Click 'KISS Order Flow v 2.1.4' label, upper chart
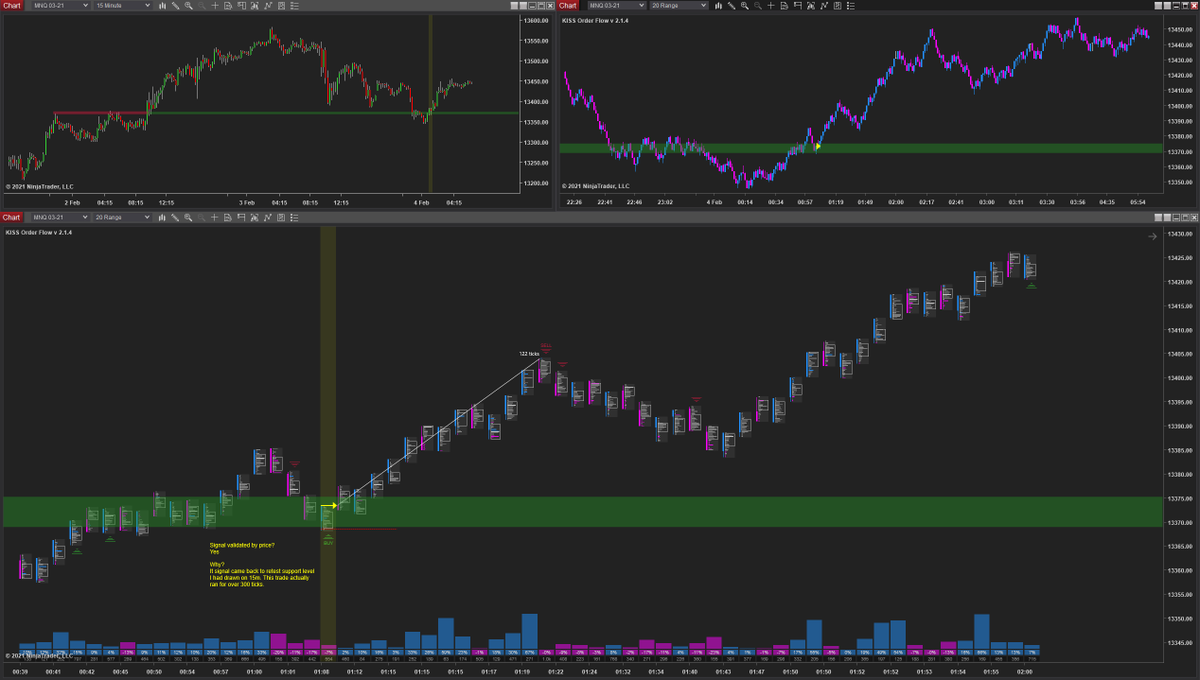Screen dimensions: 1200x680 pyautogui.click(x=595, y=19)
